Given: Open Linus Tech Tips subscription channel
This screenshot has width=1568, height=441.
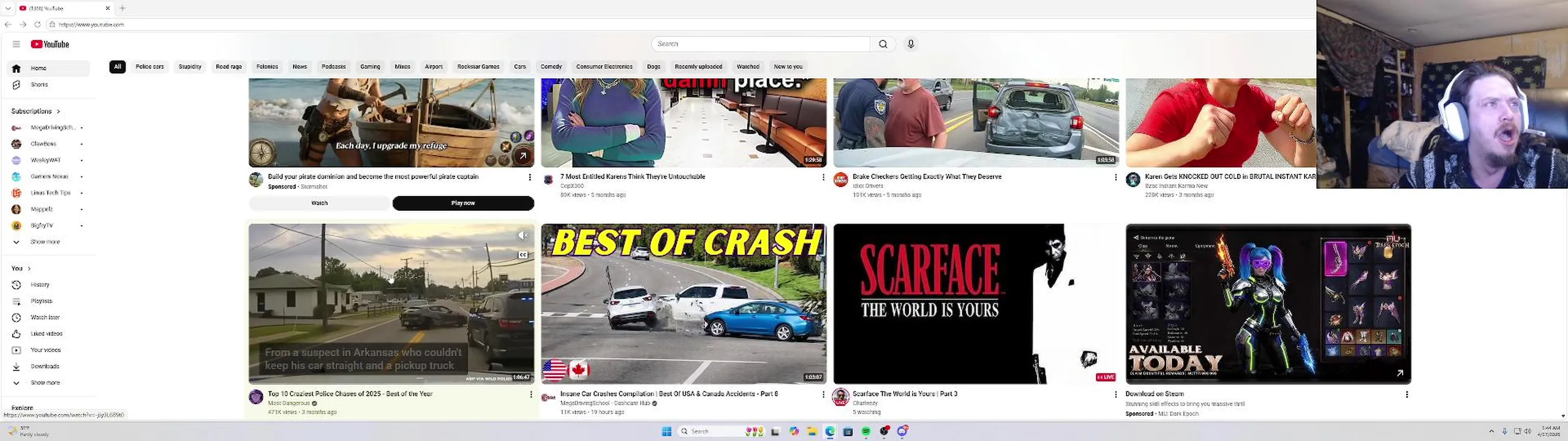Looking at the screenshot, I should [x=48, y=193].
